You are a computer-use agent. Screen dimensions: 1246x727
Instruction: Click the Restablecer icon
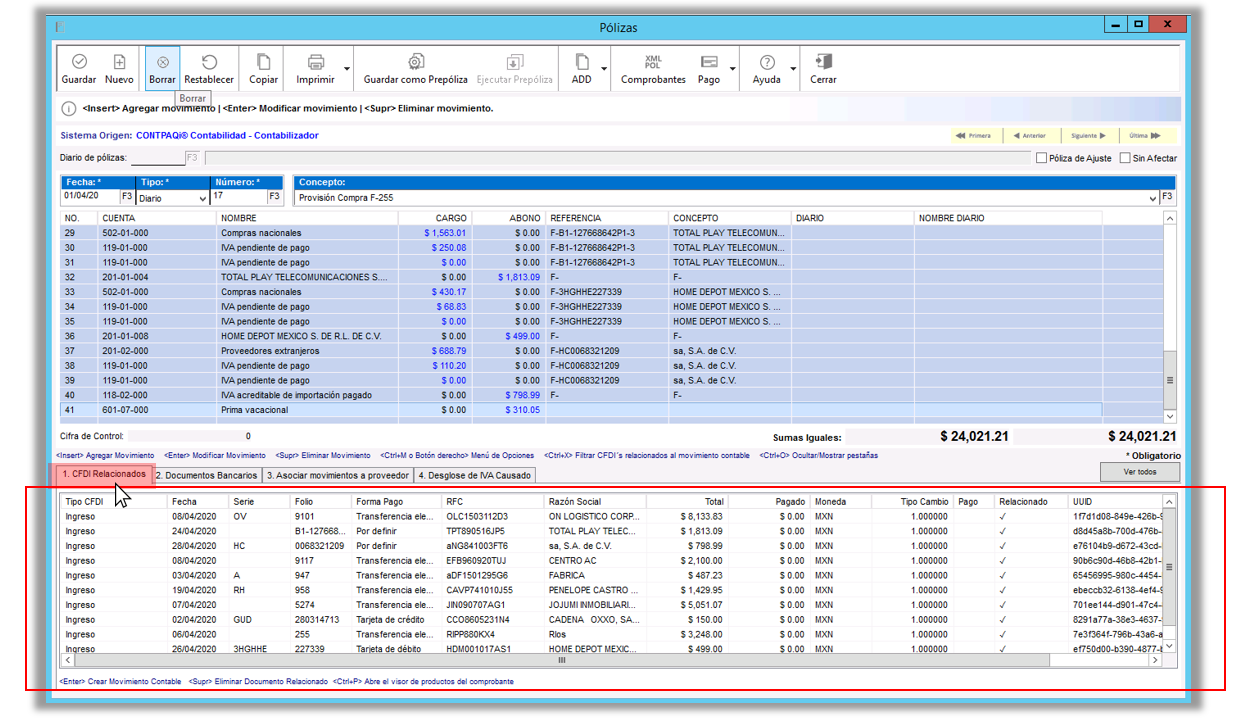pos(208,62)
